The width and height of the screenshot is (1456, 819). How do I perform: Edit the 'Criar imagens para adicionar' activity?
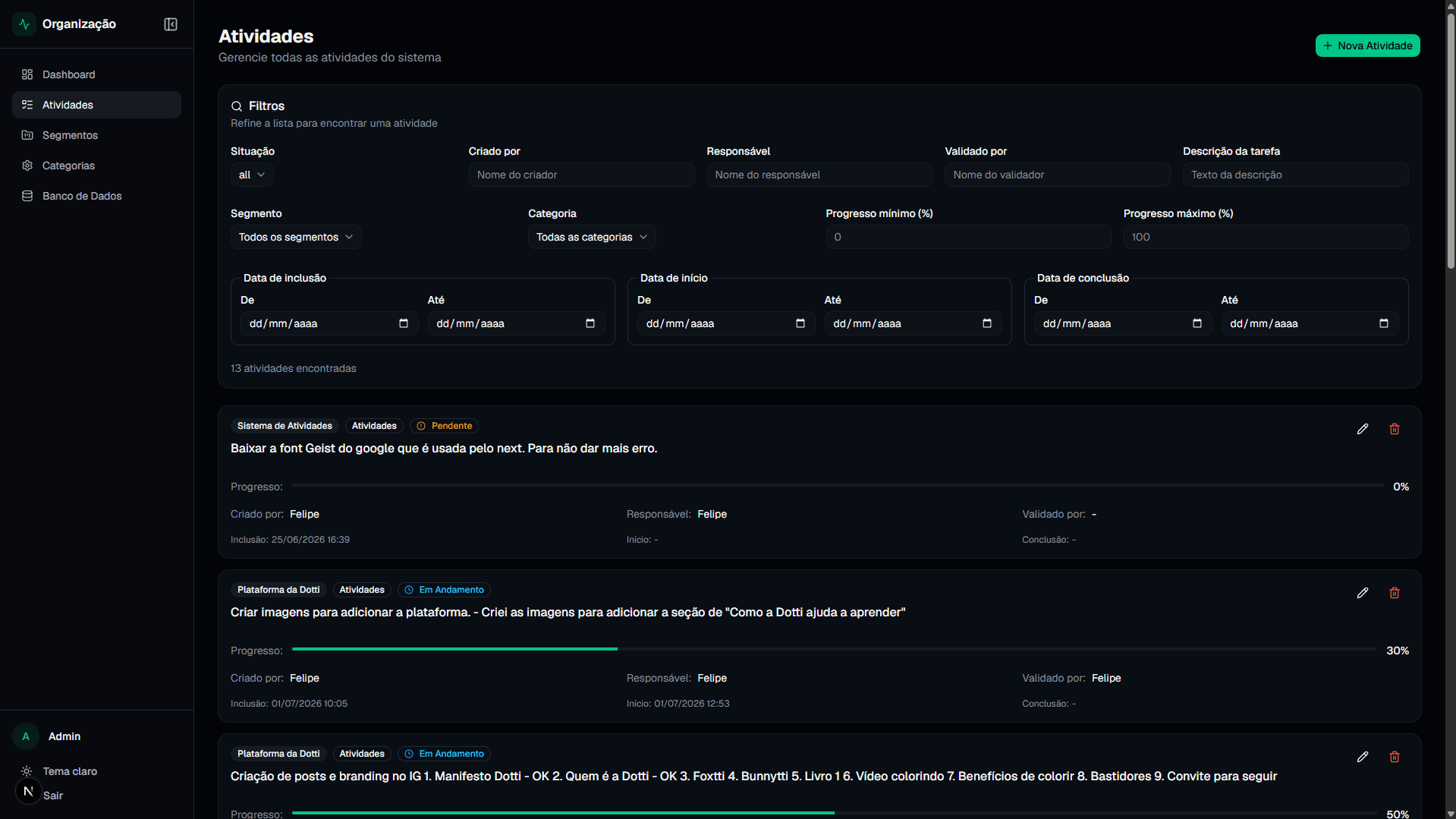(x=1363, y=593)
